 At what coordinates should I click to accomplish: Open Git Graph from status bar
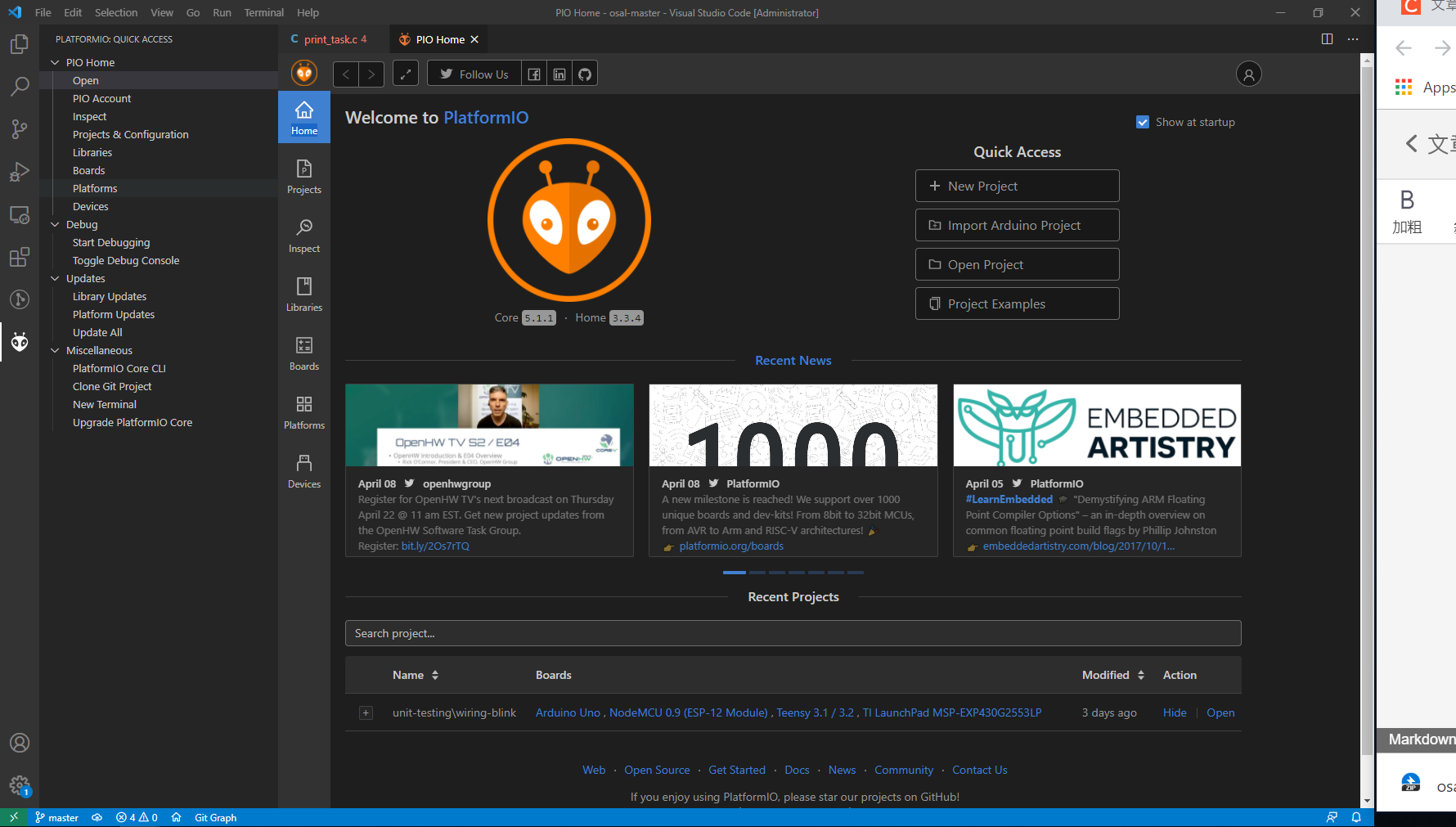[x=215, y=817]
